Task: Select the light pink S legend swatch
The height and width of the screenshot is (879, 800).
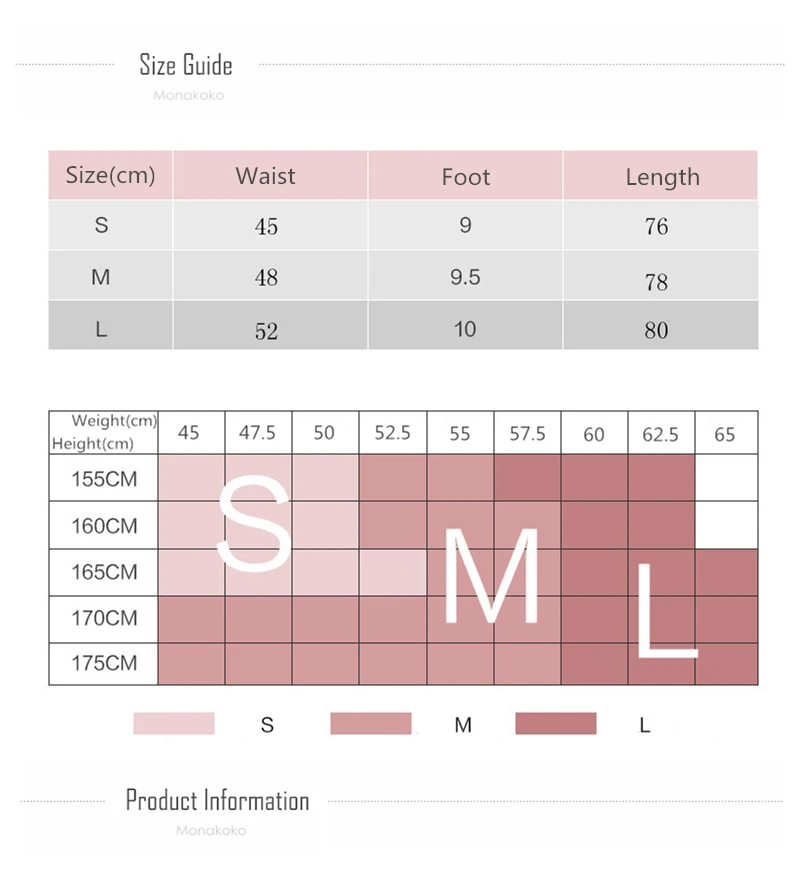Action: click(x=174, y=724)
